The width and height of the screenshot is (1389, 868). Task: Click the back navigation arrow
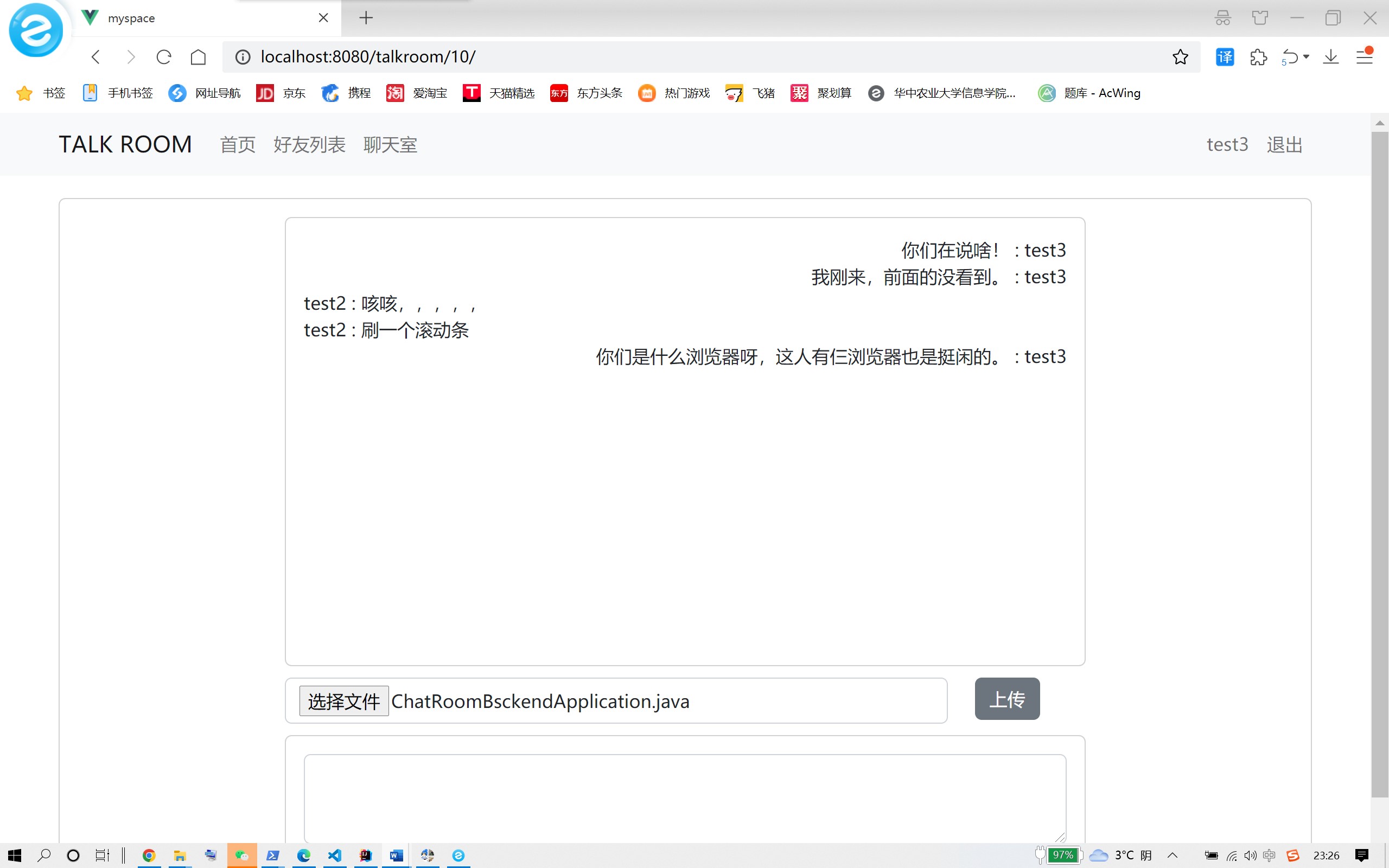coord(96,57)
